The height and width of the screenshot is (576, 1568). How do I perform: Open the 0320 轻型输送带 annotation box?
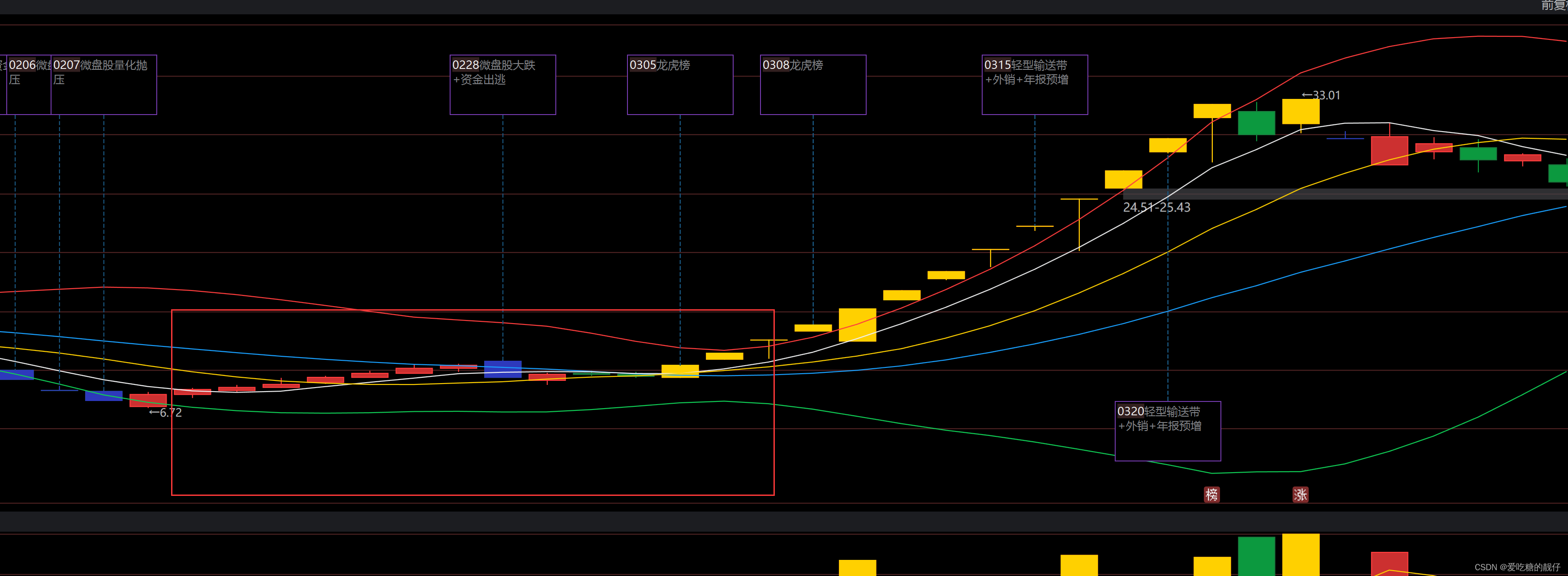pos(1168,431)
